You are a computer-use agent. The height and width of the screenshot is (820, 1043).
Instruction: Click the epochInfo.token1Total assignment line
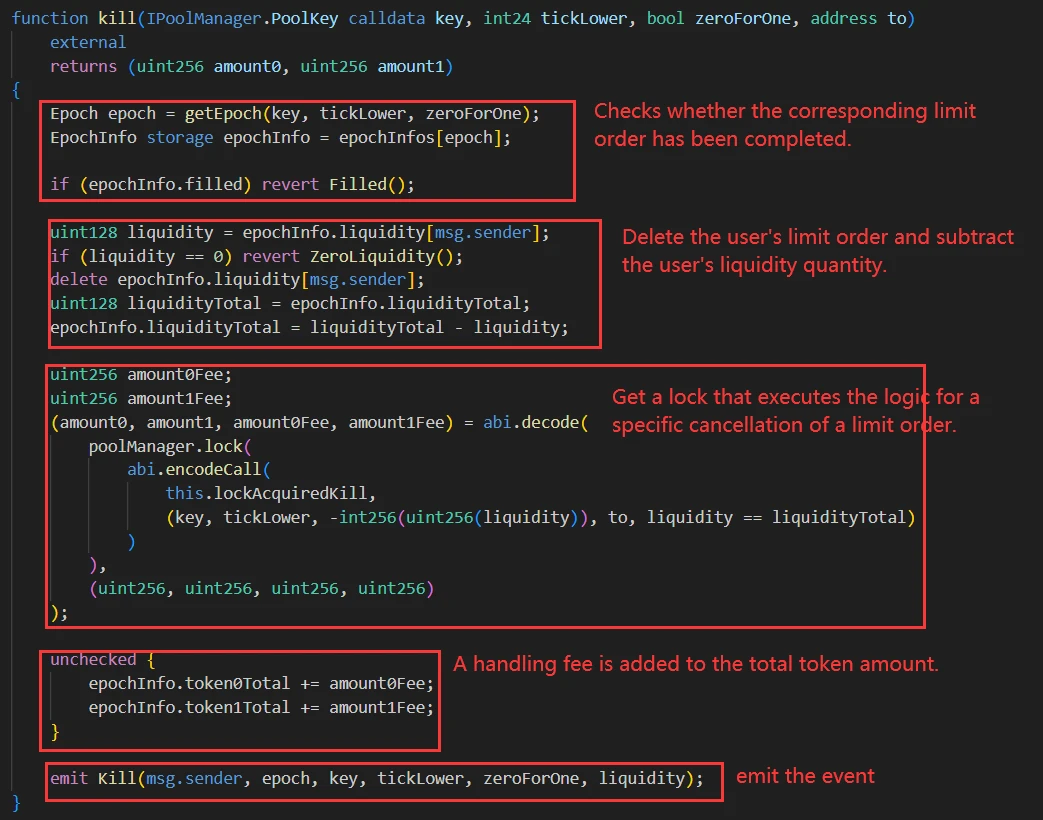point(260,707)
